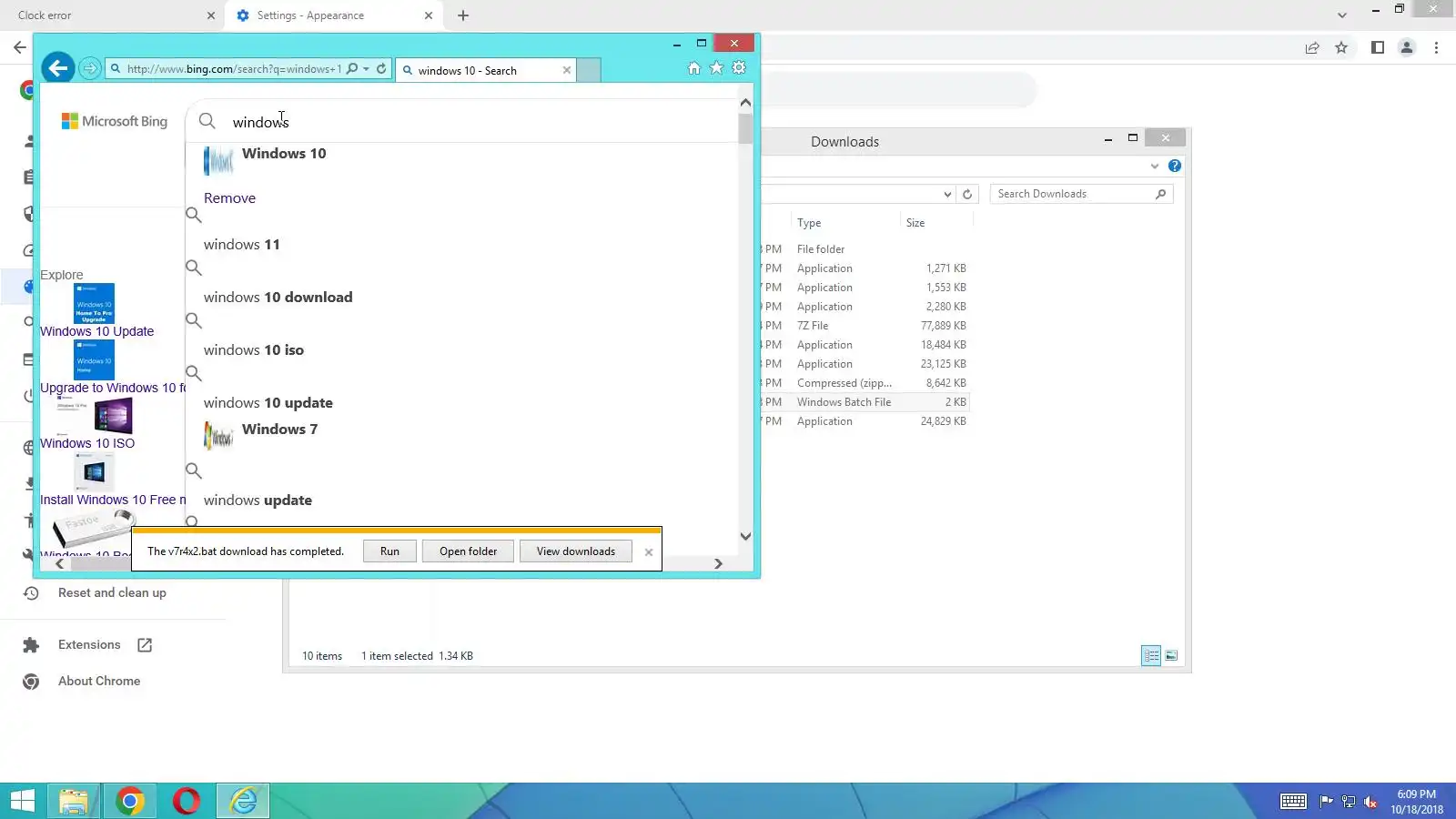Select the 'windows 10 - Search' IE tab

(x=486, y=70)
